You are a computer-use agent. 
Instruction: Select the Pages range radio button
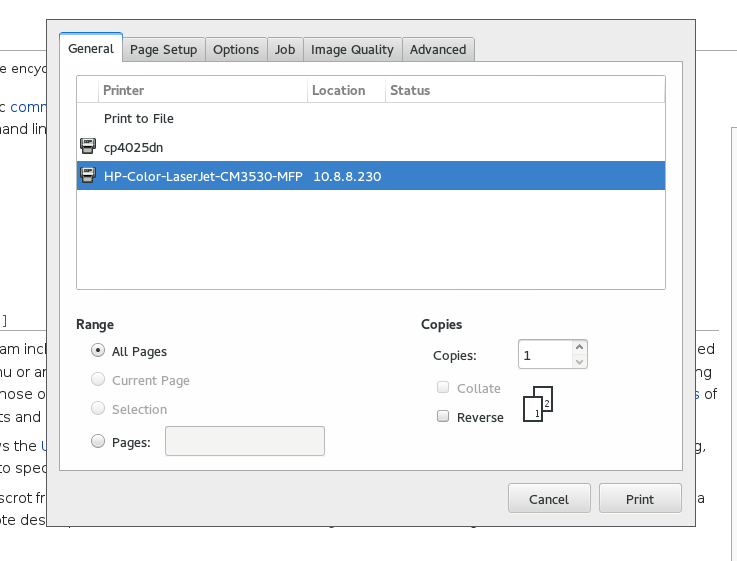(98, 441)
